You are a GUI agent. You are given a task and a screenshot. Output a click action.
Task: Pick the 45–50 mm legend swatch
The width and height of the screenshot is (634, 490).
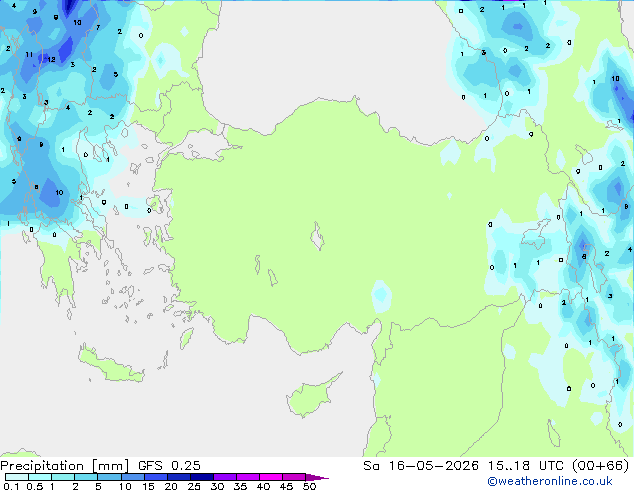[294, 477]
